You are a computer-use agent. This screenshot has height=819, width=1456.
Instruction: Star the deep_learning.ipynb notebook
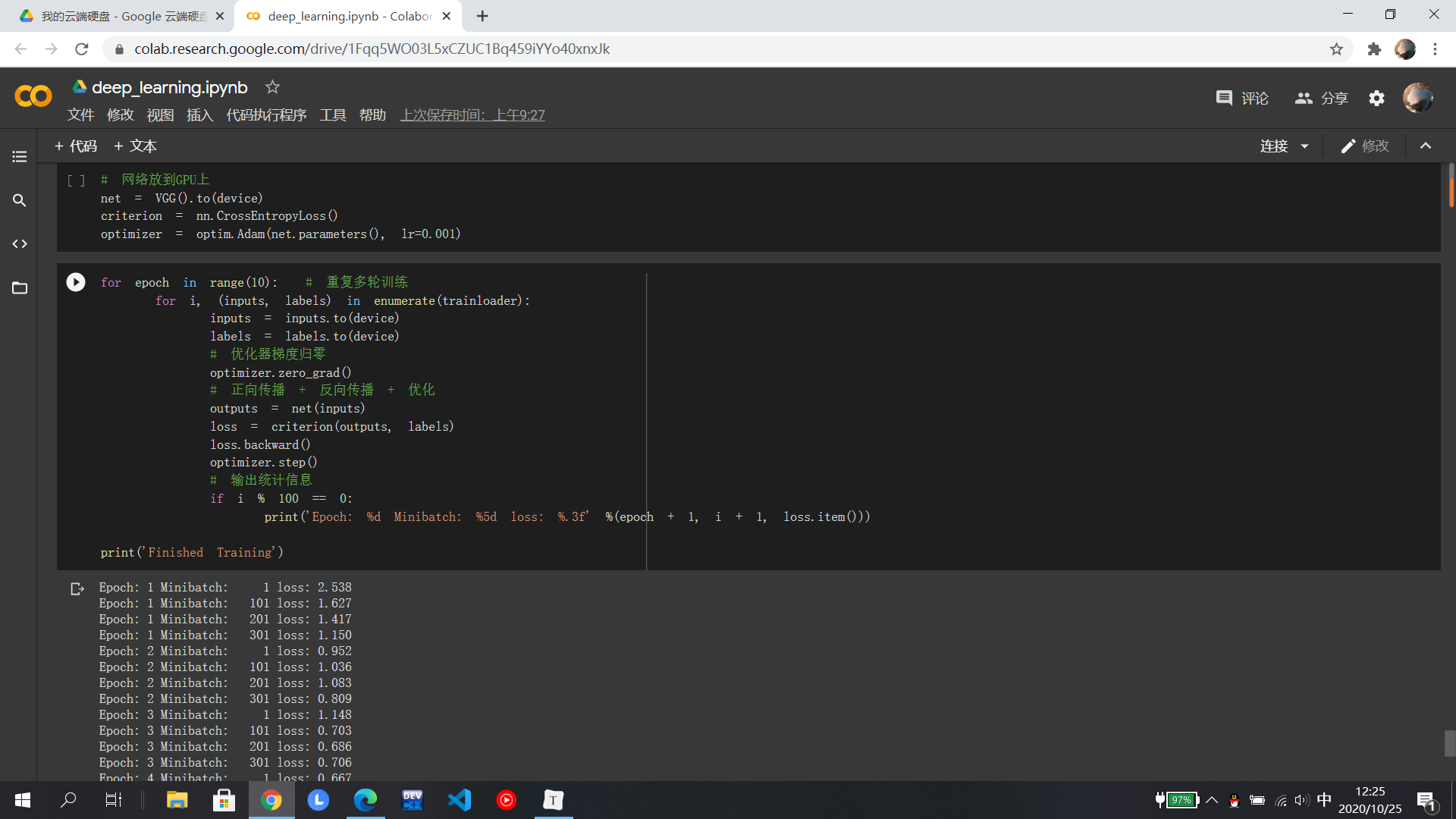tap(272, 87)
